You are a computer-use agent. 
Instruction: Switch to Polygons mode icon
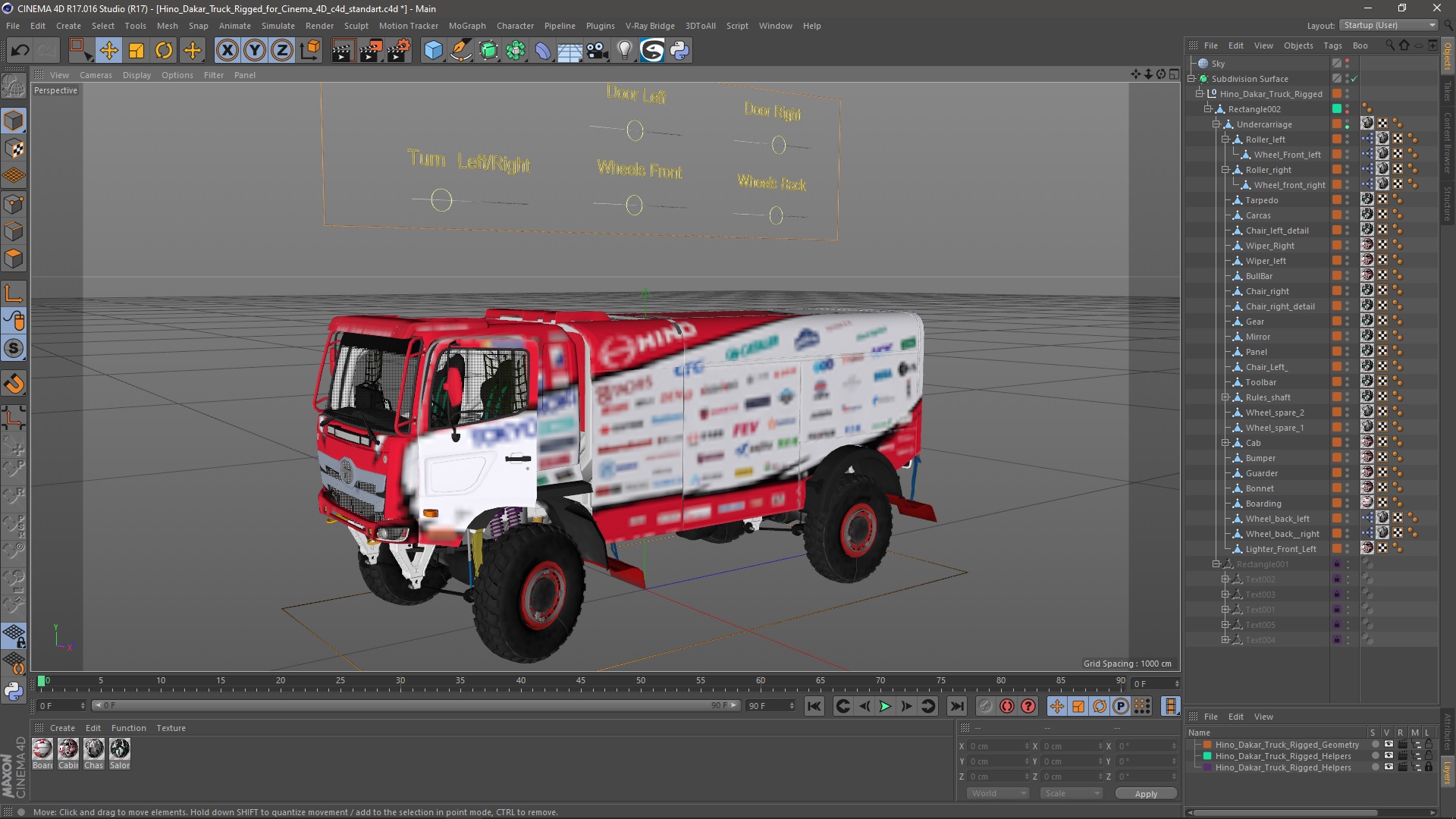[14, 259]
